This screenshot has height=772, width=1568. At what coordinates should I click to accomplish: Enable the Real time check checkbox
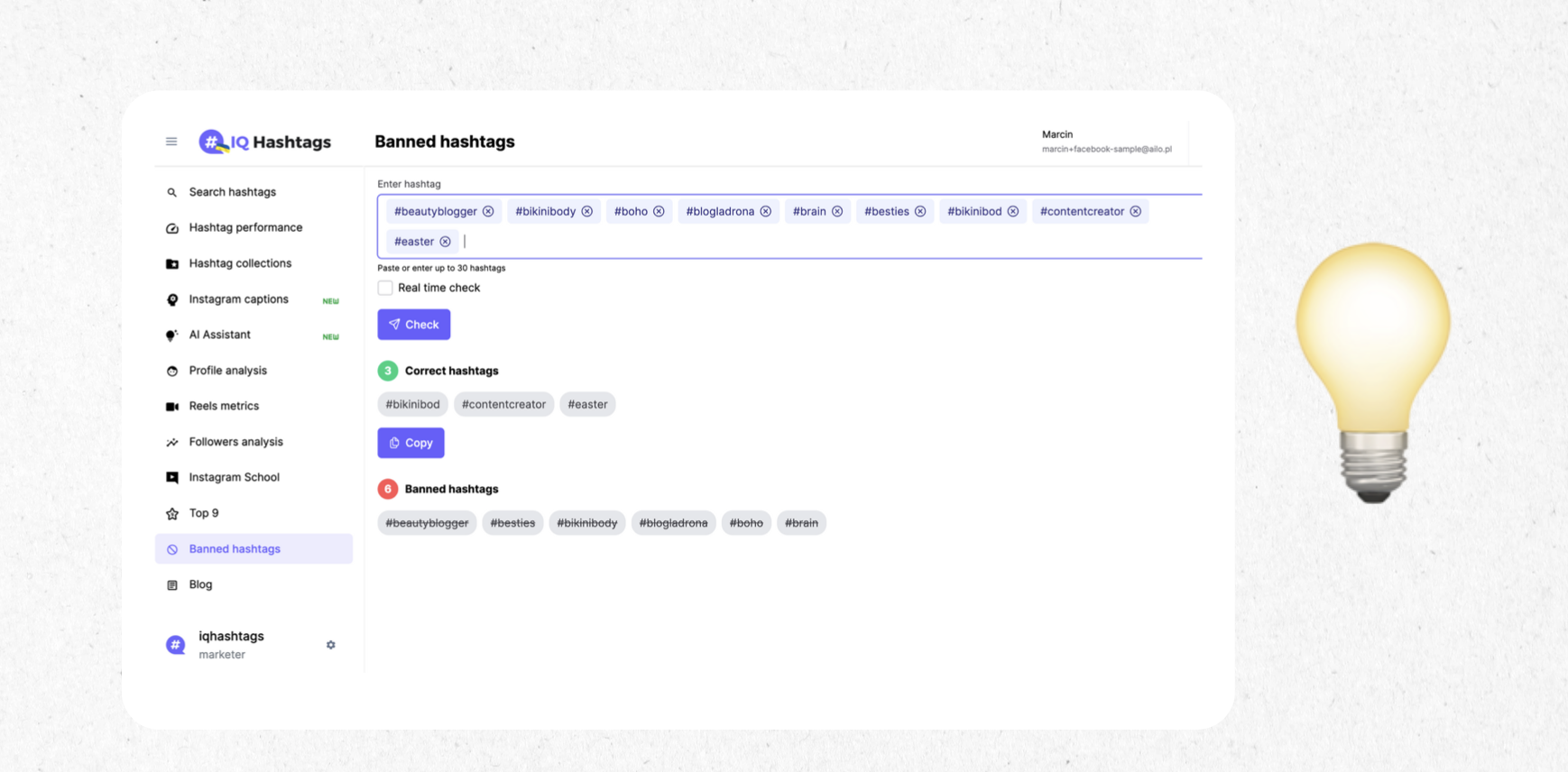(x=385, y=288)
